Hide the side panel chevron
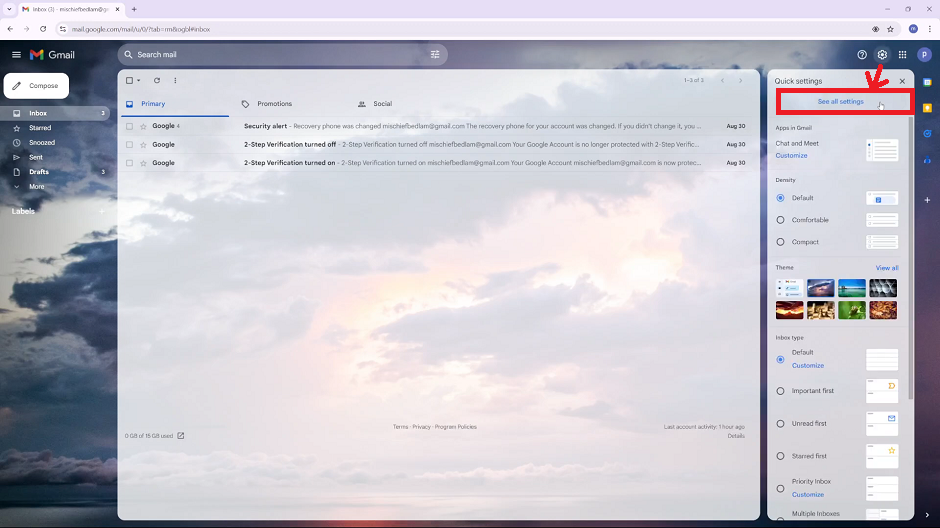 pyautogui.click(x=927, y=515)
